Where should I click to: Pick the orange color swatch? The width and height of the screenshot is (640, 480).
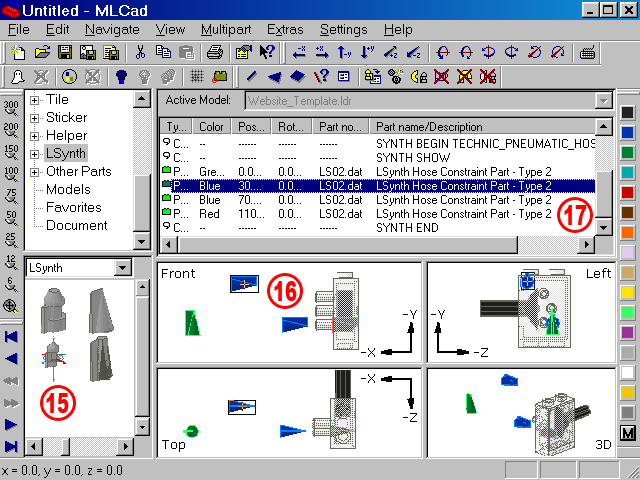627,232
